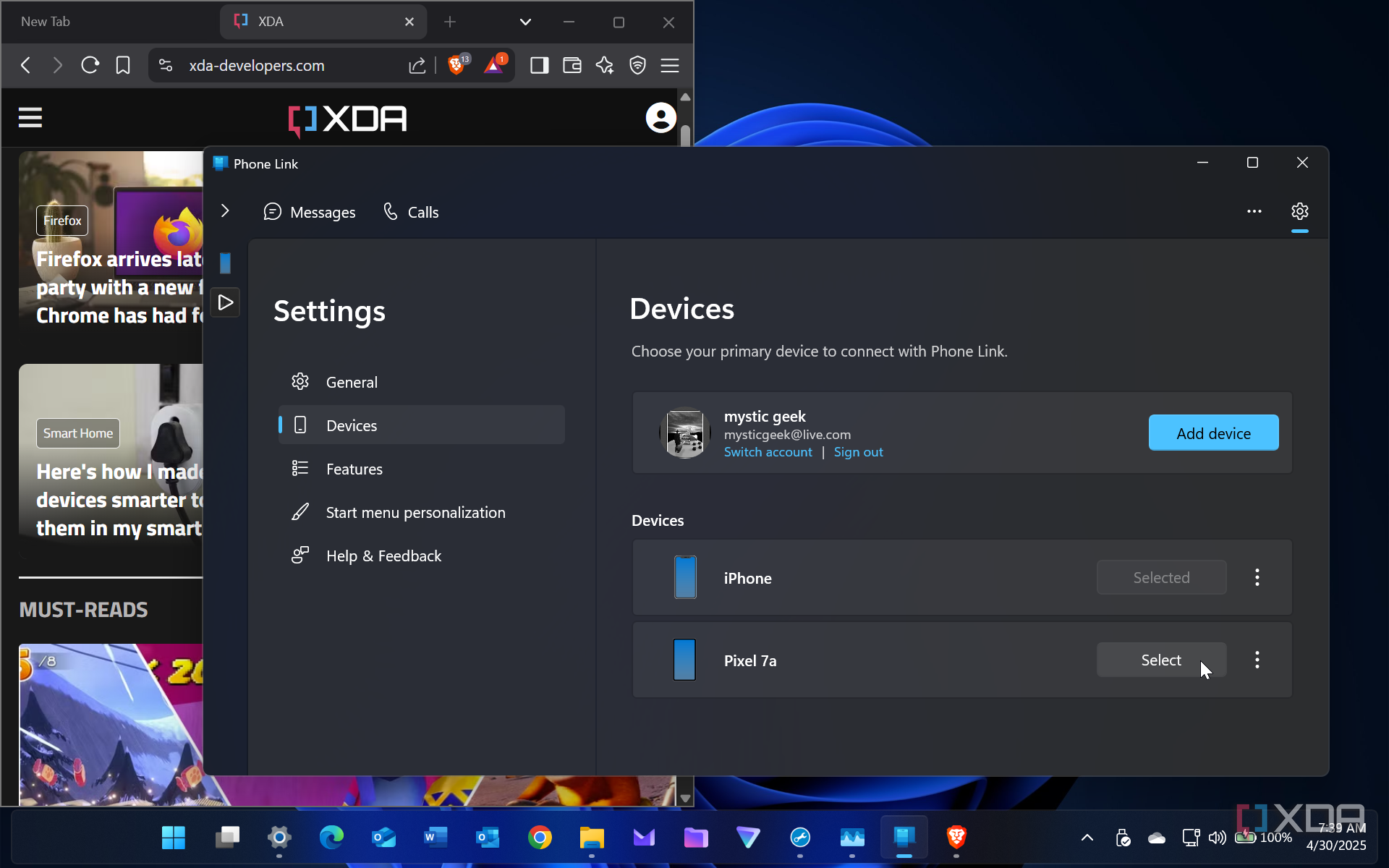Open the Calls tab in Phone Link
Image resolution: width=1389 pixels, height=868 pixels.
point(411,212)
